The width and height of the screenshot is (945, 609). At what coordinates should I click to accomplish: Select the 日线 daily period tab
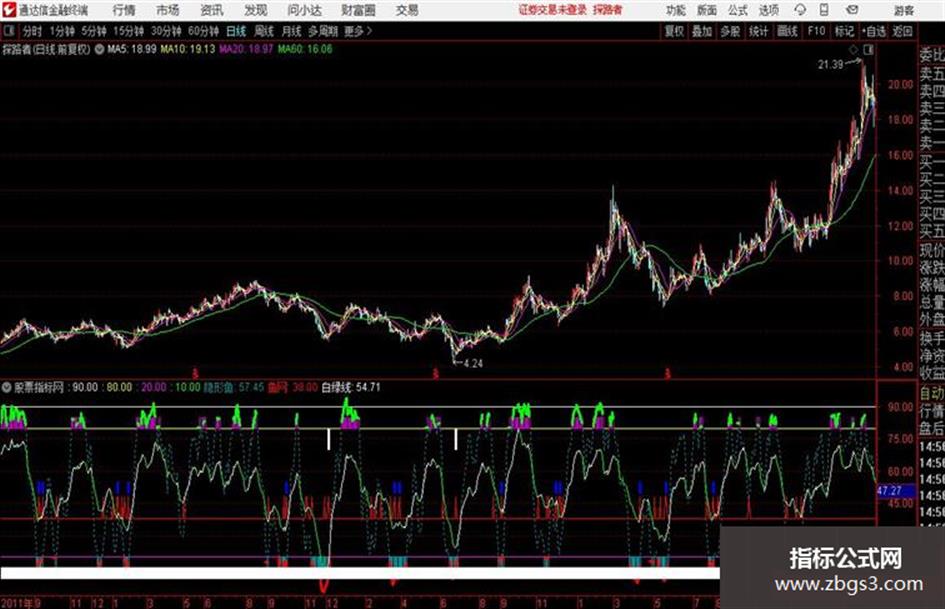pos(236,31)
